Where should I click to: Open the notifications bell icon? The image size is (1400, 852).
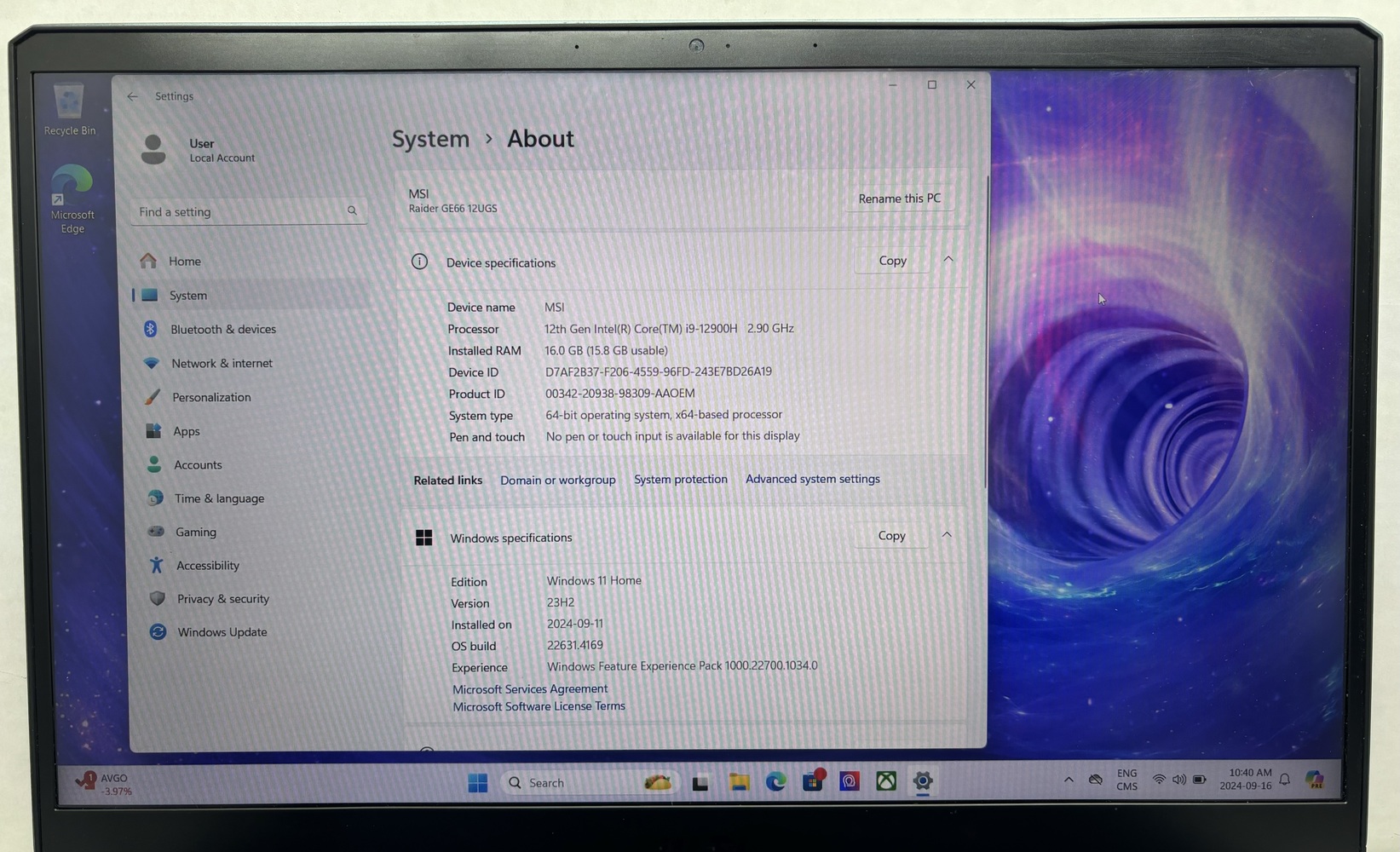(1285, 779)
